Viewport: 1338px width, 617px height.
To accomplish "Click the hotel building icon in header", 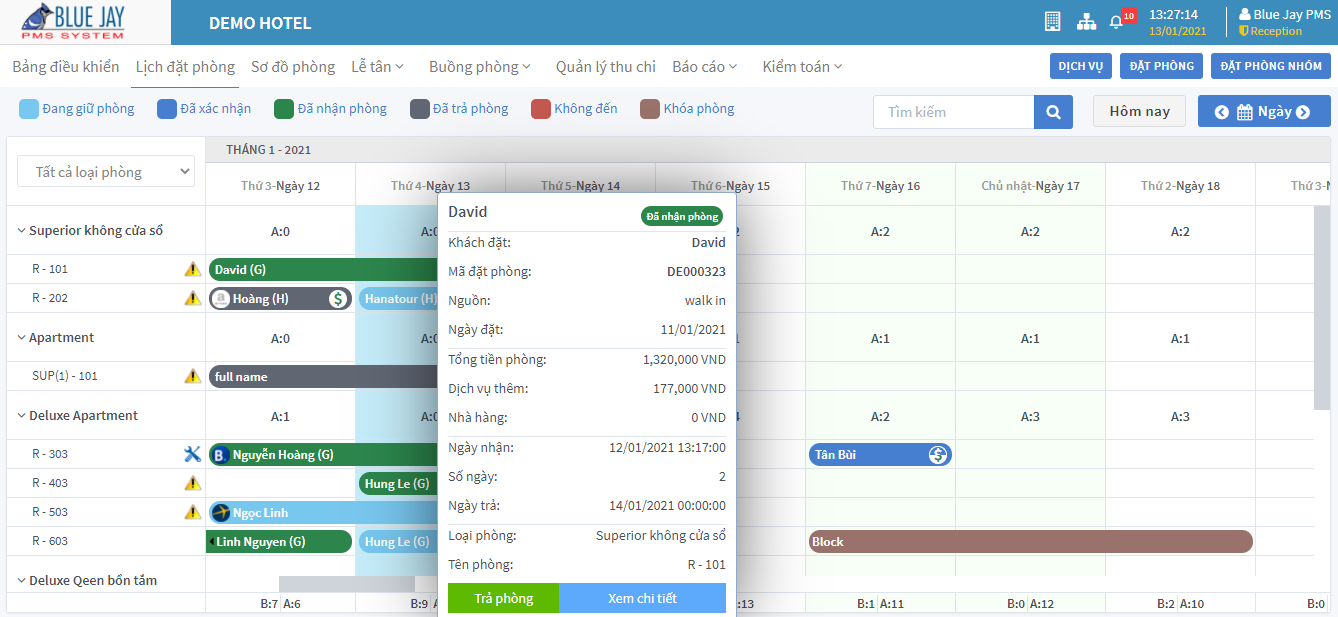I will (1052, 21).
